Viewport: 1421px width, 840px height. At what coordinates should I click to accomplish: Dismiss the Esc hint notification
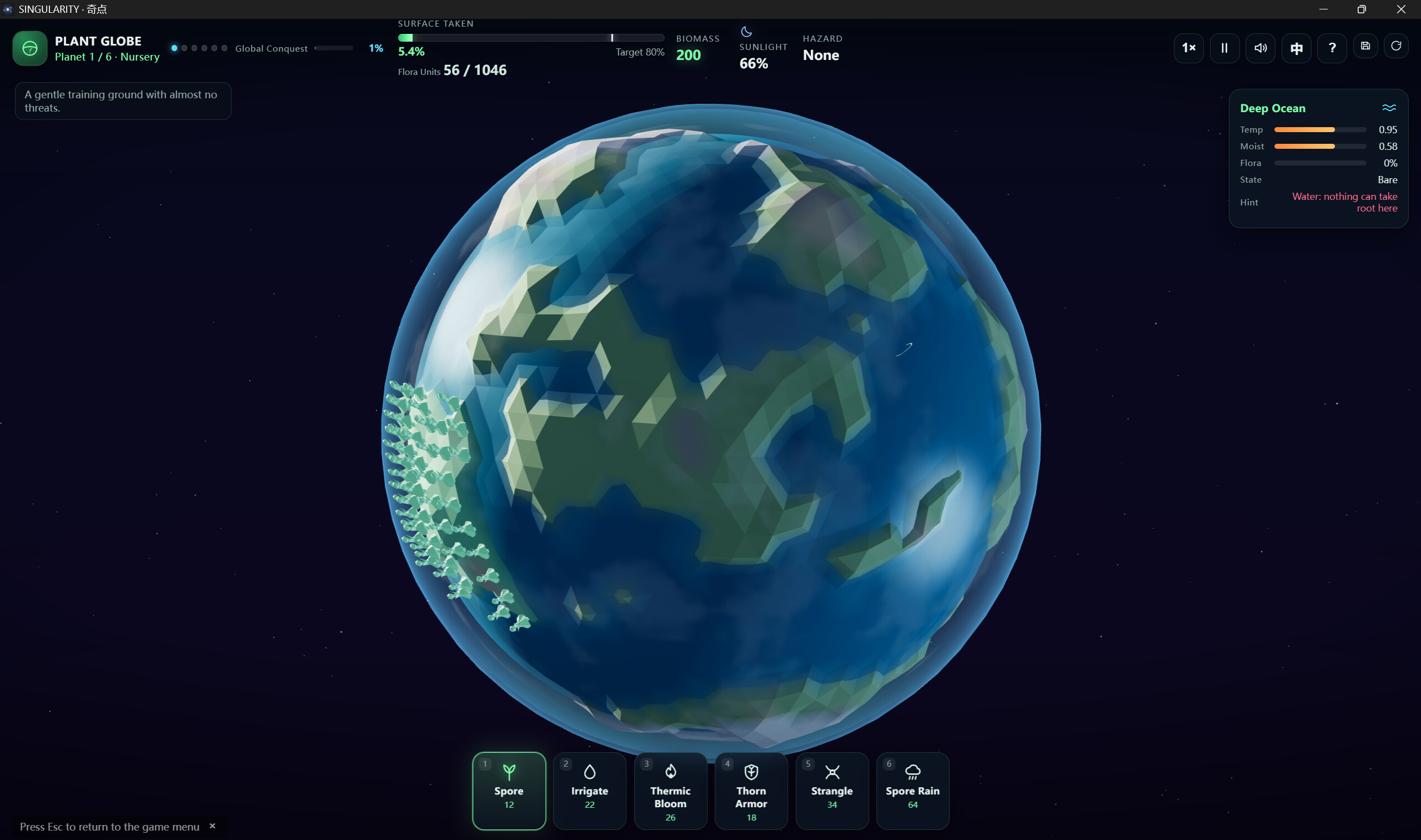coord(212,826)
